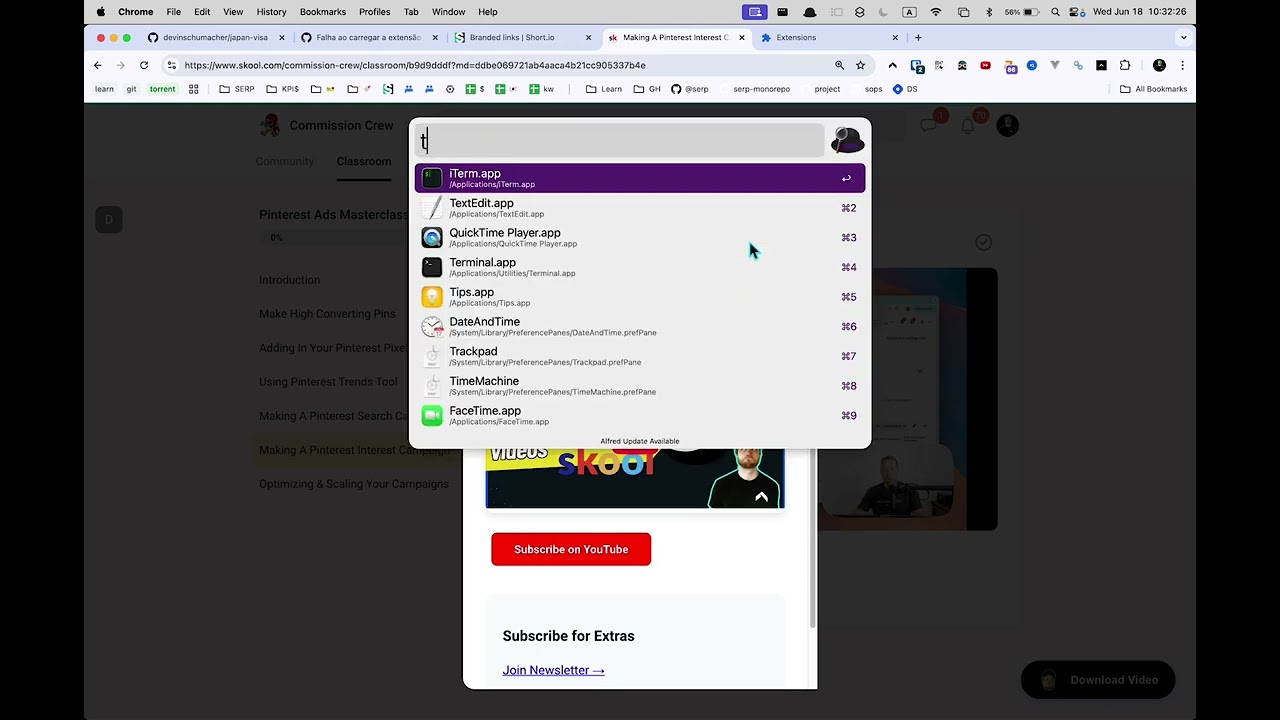The width and height of the screenshot is (1280, 720).
Task: Click the scroll-up chevron on thumbnail
Action: (761, 496)
